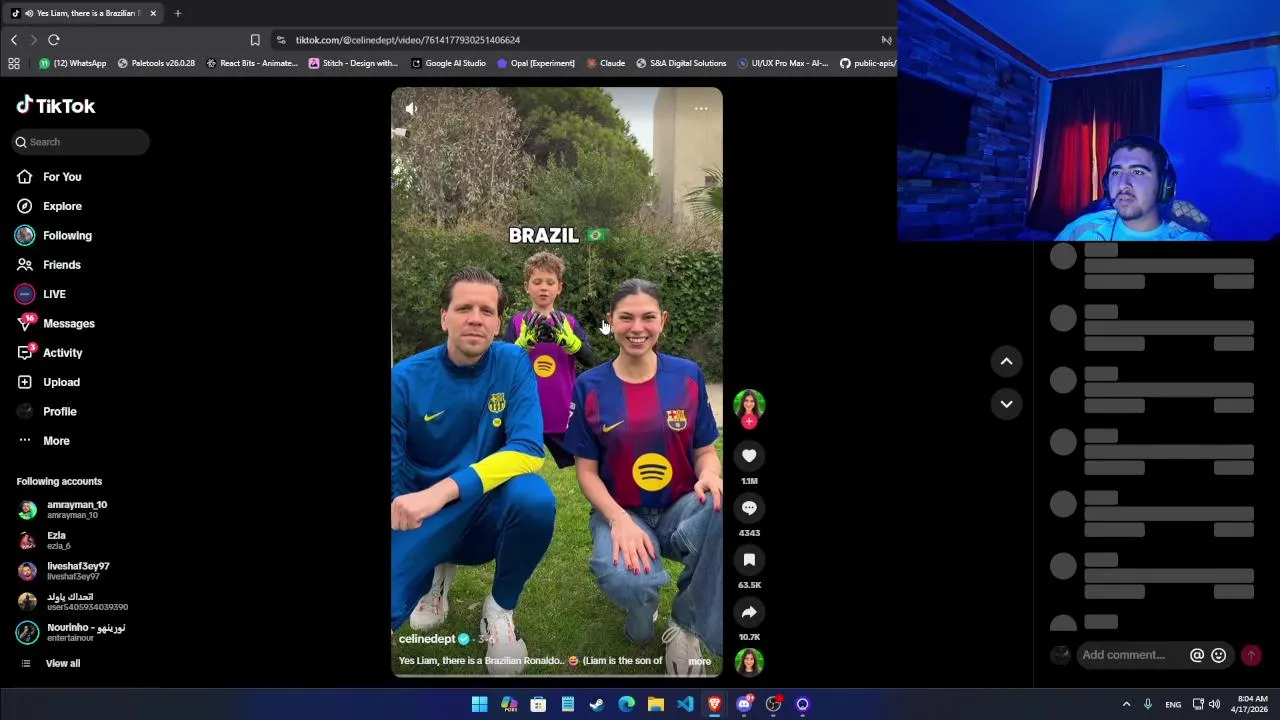Post comment with red send button
1280x720 pixels.
point(1251,655)
